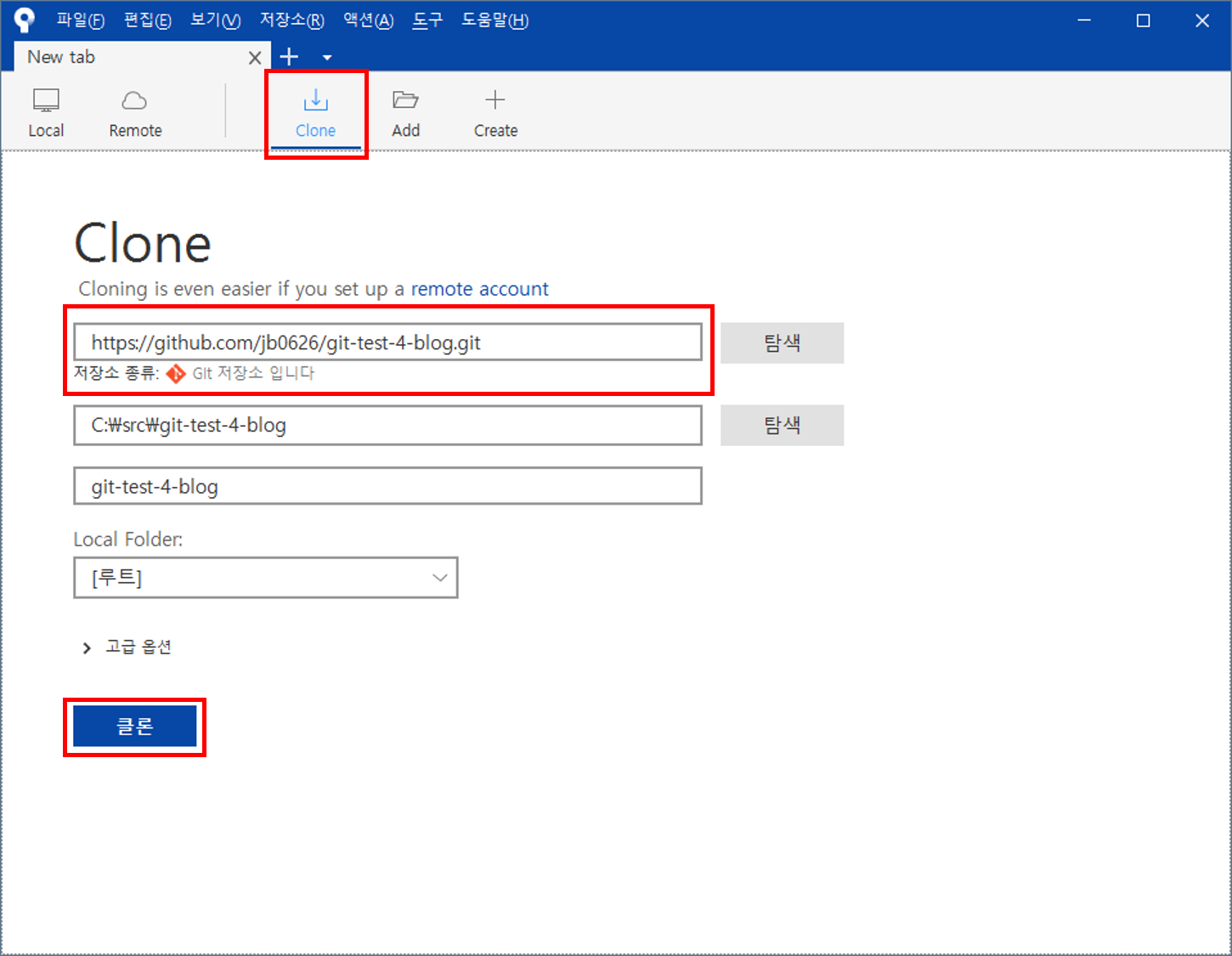Open the Create repository option
1232x956 pixels.
coord(495,113)
